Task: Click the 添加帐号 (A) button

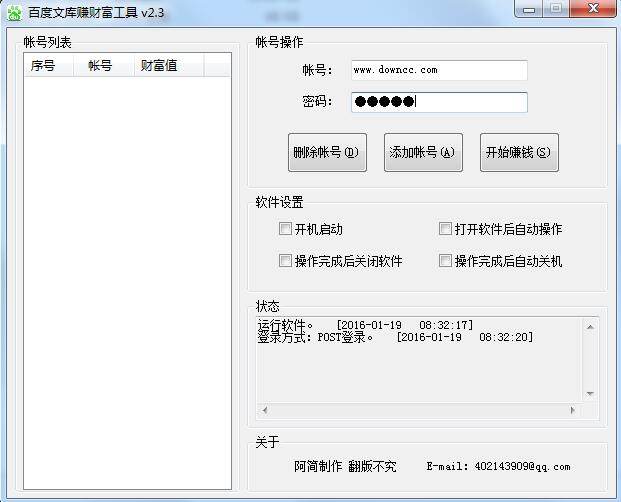Action: [423, 152]
